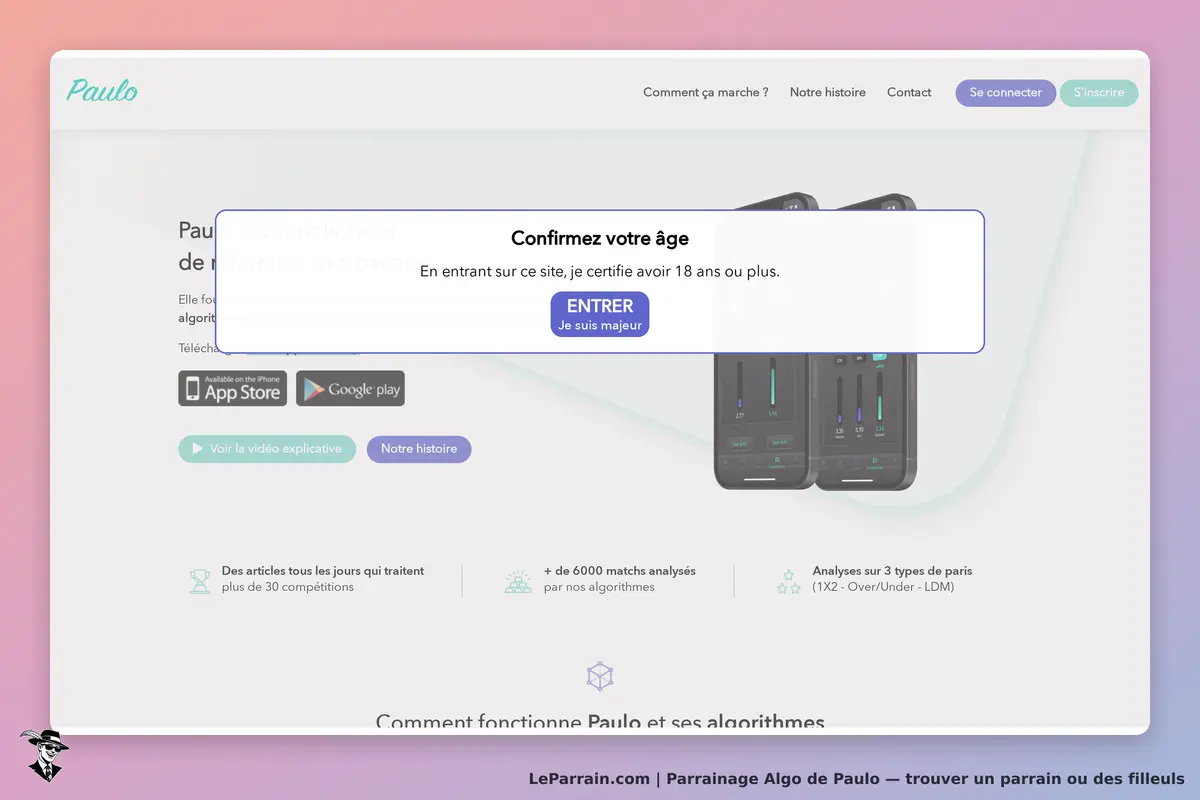Click 'Comment fonctionne Paulo et ses algorithmes' heading
The image size is (1200, 800).
point(600,722)
